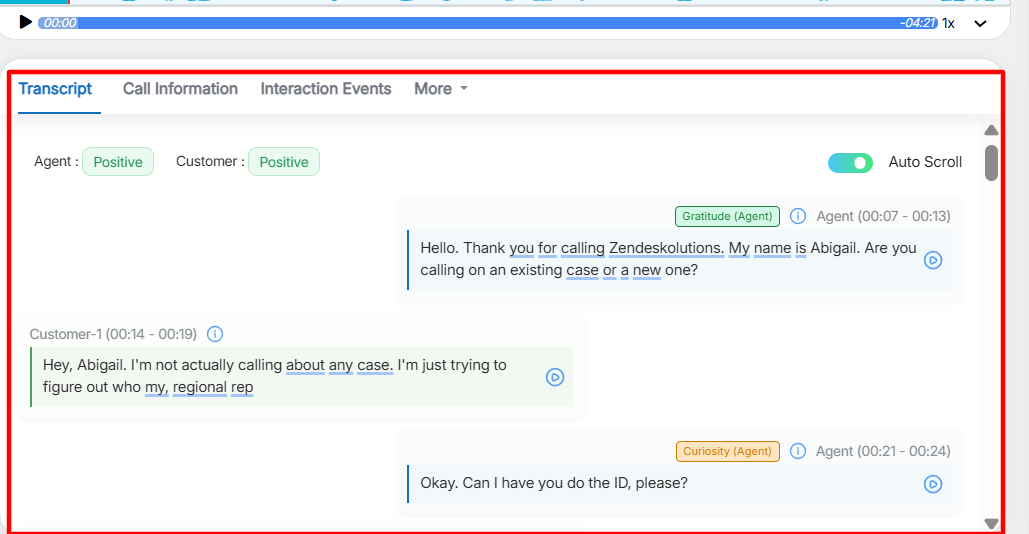
Task: Click the Gratitude (Agent) emotion tag
Action: click(x=727, y=216)
